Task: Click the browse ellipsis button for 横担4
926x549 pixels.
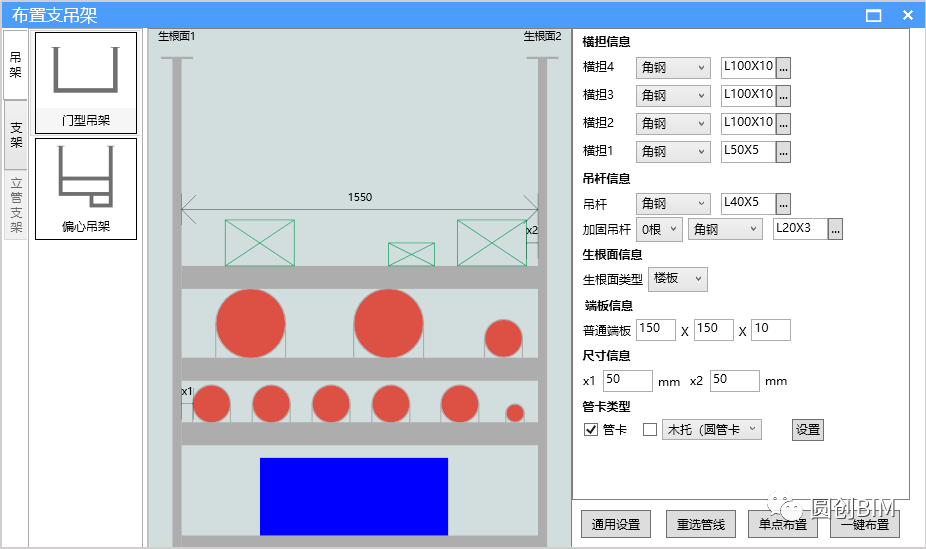Action: 783,68
